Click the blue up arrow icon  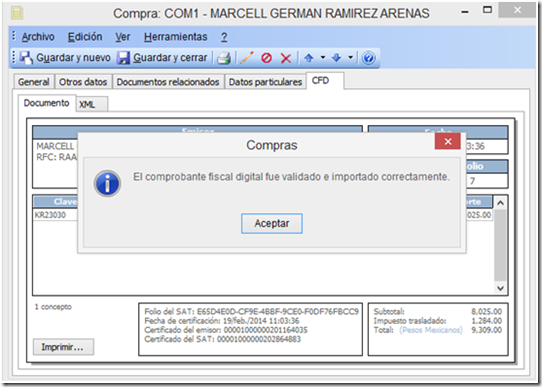[x=309, y=58]
